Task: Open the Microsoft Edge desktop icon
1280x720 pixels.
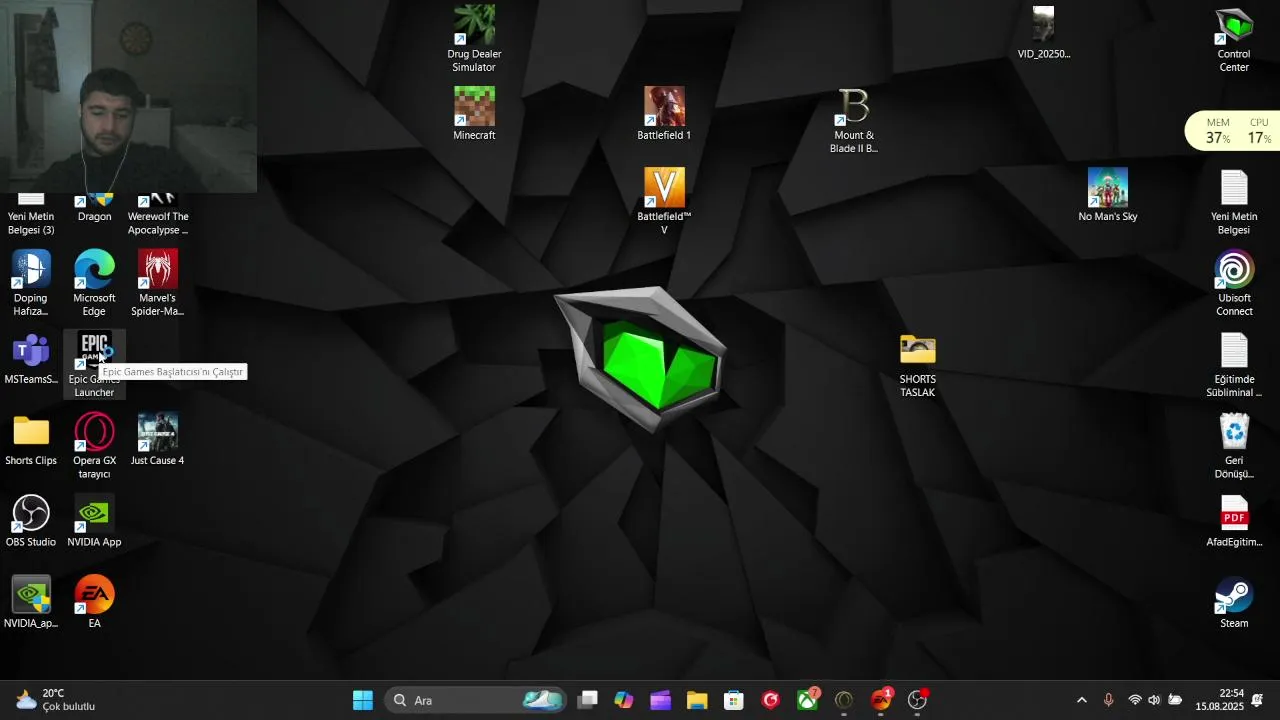Action: [x=94, y=283]
